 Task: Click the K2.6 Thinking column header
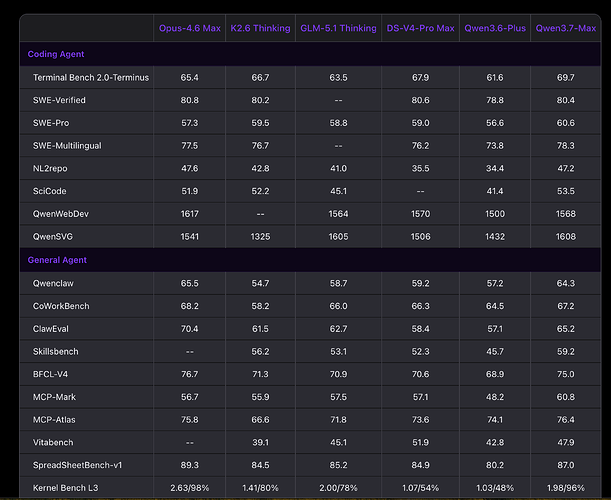pos(260,28)
